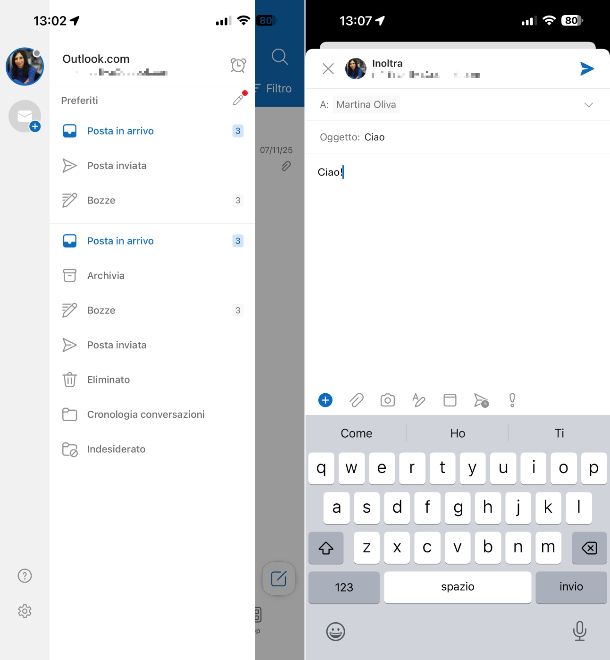This screenshot has height=660, width=610.
Task: Tap the shift key on keyboard
Action: coord(326,548)
